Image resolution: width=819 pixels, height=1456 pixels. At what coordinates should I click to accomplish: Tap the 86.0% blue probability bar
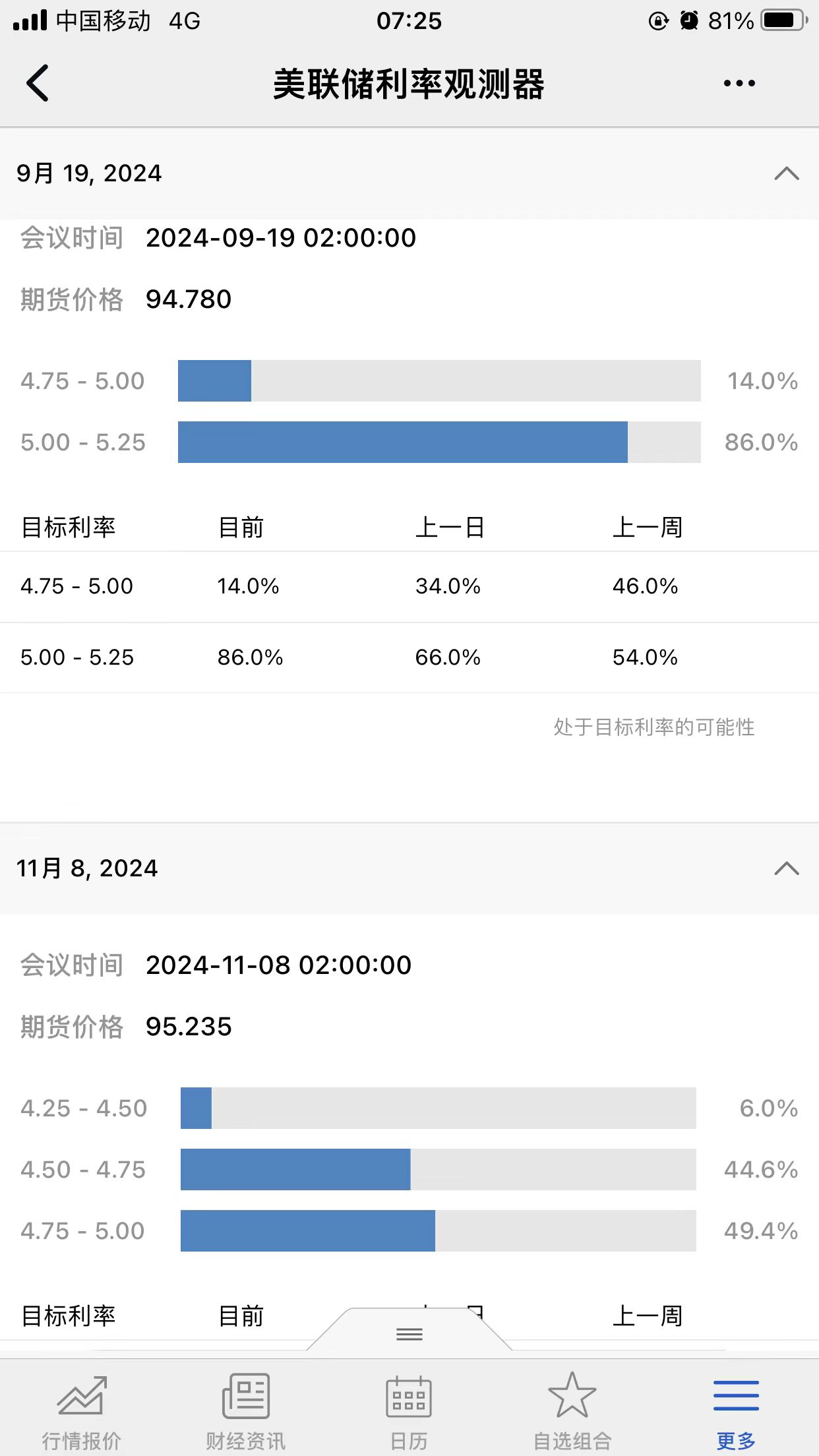(x=403, y=442)
